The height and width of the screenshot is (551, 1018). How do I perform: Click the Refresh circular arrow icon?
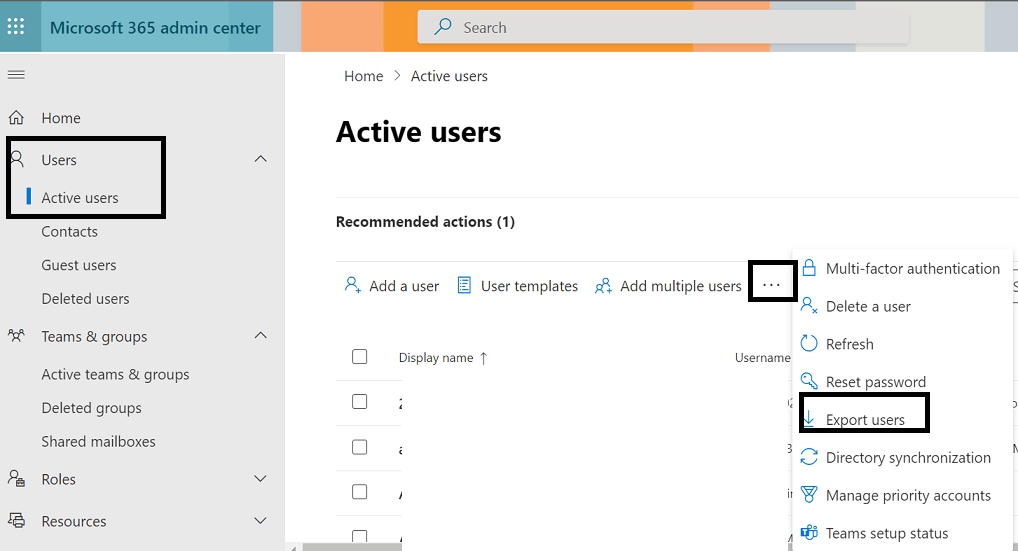tap(809, 343)
